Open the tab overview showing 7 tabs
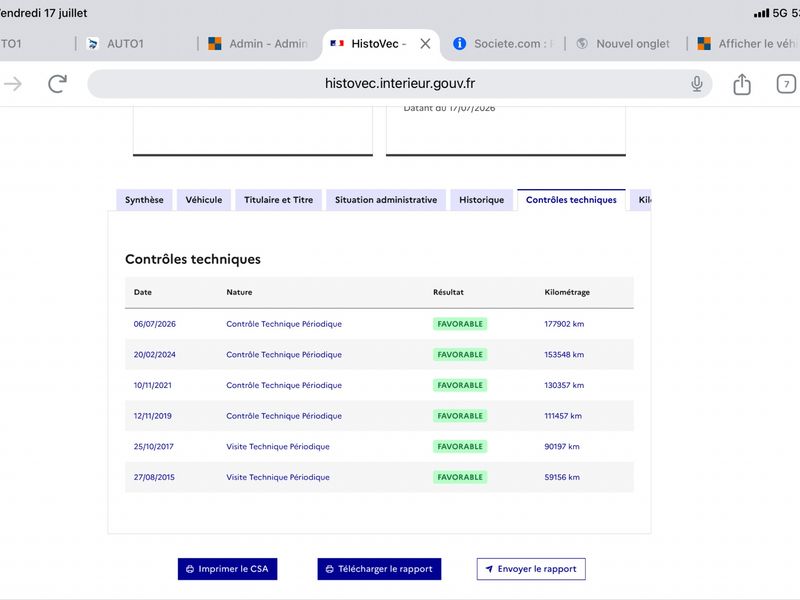The image size is (800, 600). 786,84
